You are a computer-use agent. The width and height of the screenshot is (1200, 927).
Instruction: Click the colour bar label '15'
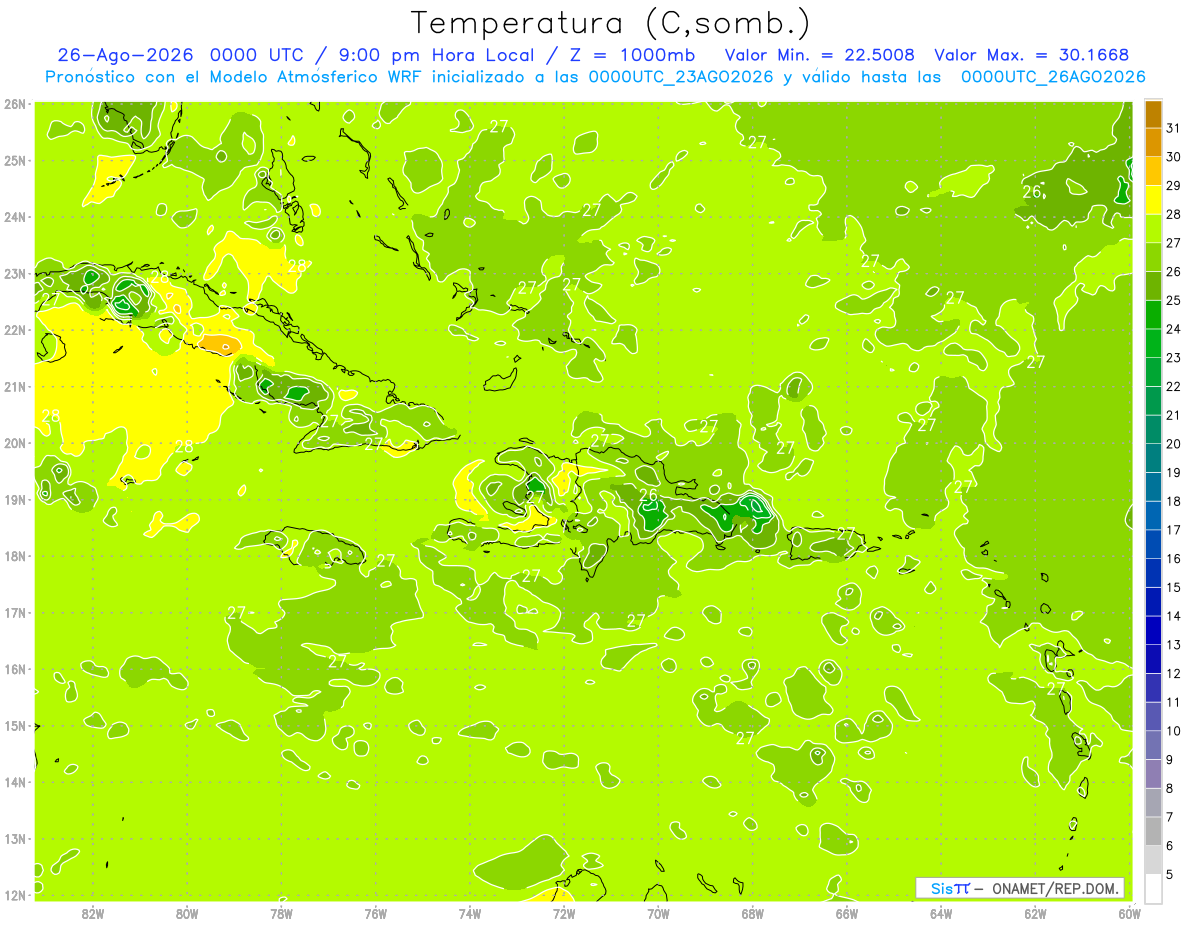click(1173, 587)
